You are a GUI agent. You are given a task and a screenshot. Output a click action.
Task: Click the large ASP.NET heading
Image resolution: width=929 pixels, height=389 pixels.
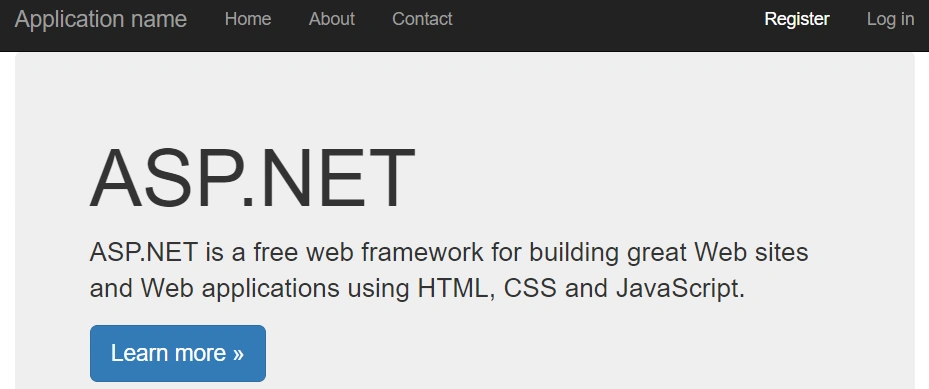click(252, 179)
